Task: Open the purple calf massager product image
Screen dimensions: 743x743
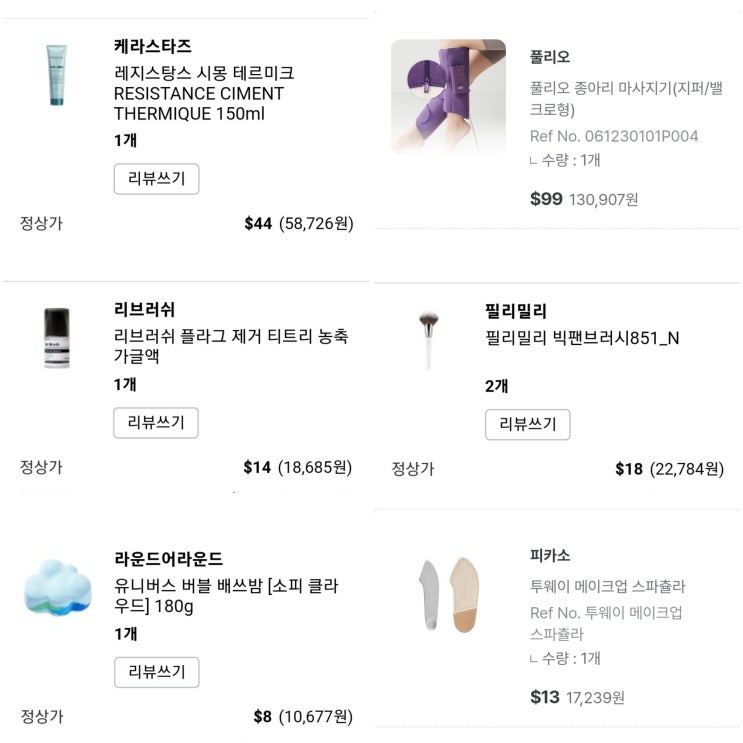Action: pyautogui.click(x=448, y=96)
